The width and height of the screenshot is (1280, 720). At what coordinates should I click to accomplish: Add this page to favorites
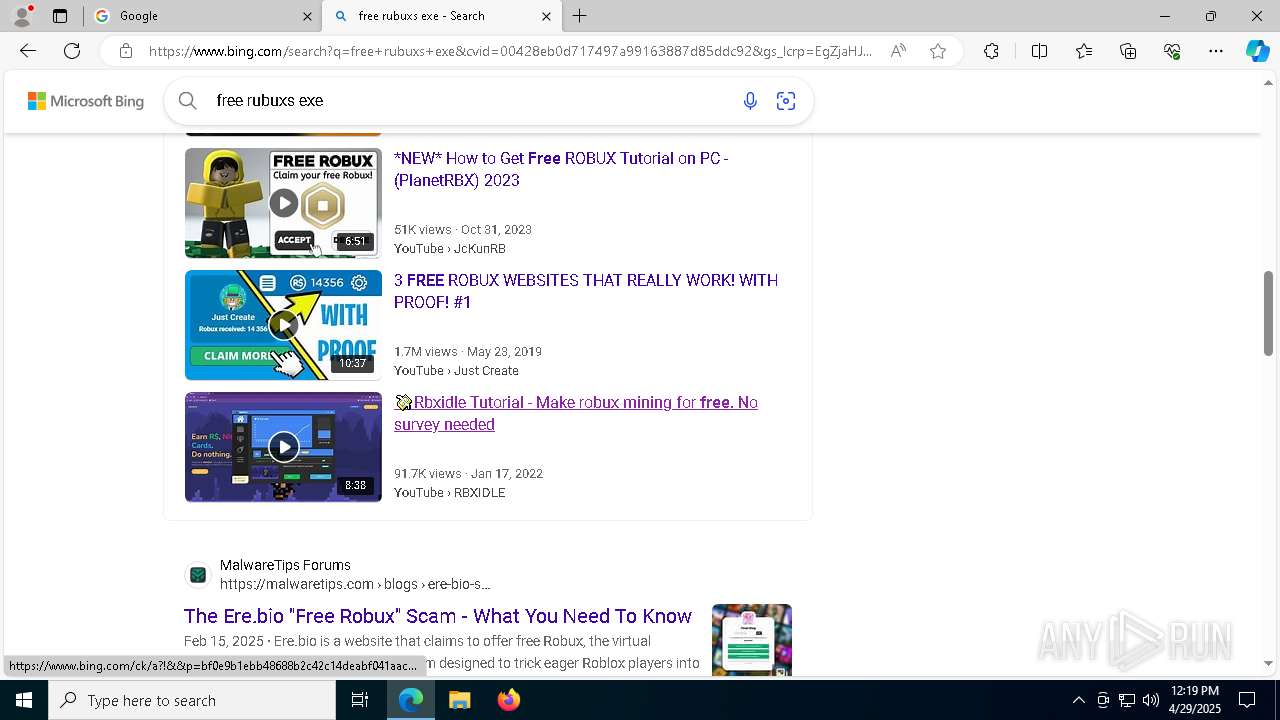pyautogui.click(x=938, y=51)
